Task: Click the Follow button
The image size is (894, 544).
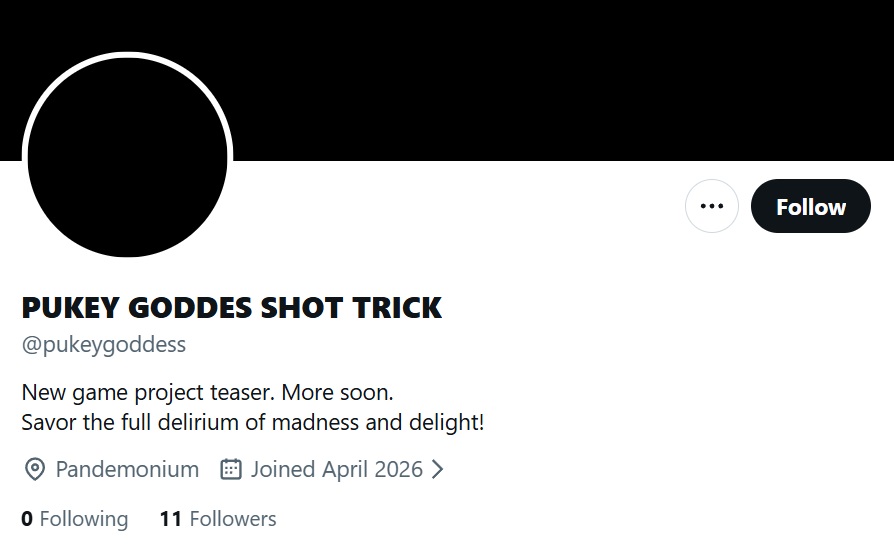Action: [x=810, y=207]
